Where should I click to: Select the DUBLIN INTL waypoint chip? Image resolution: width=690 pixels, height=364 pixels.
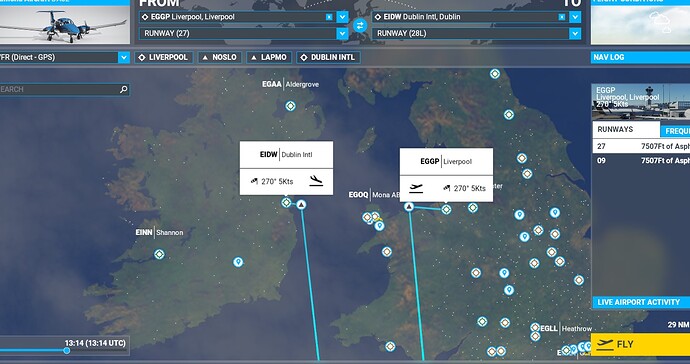click(x=328, y=57)
